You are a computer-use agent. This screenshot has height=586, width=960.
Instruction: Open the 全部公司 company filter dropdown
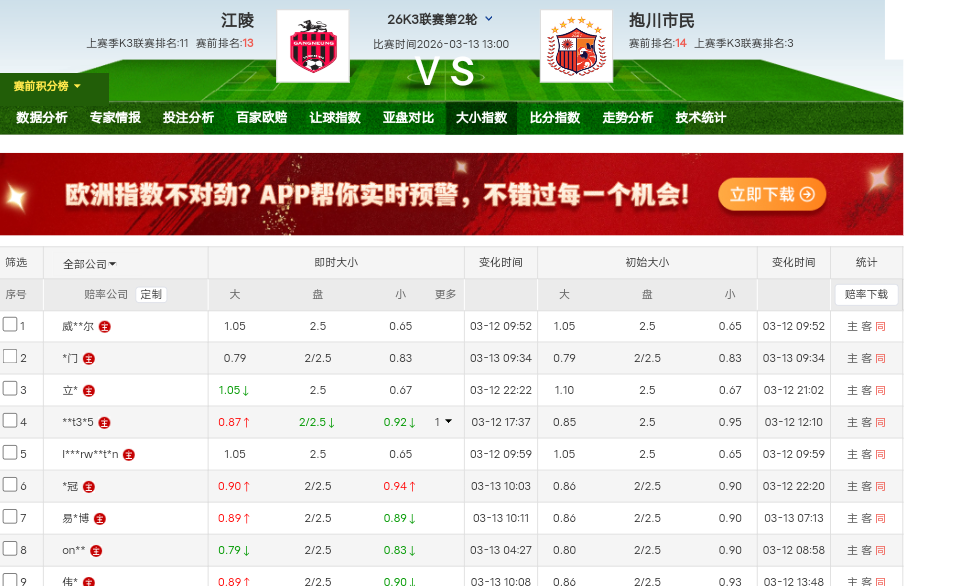pos(89,264)
